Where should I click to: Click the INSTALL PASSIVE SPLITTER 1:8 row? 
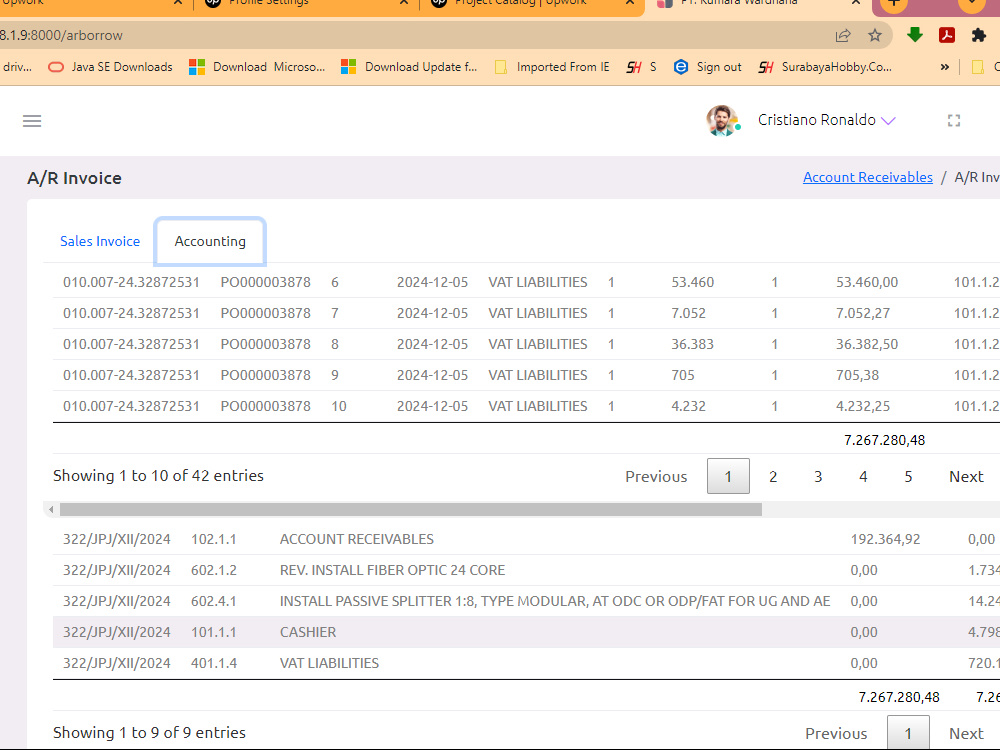tap(526, 601)
